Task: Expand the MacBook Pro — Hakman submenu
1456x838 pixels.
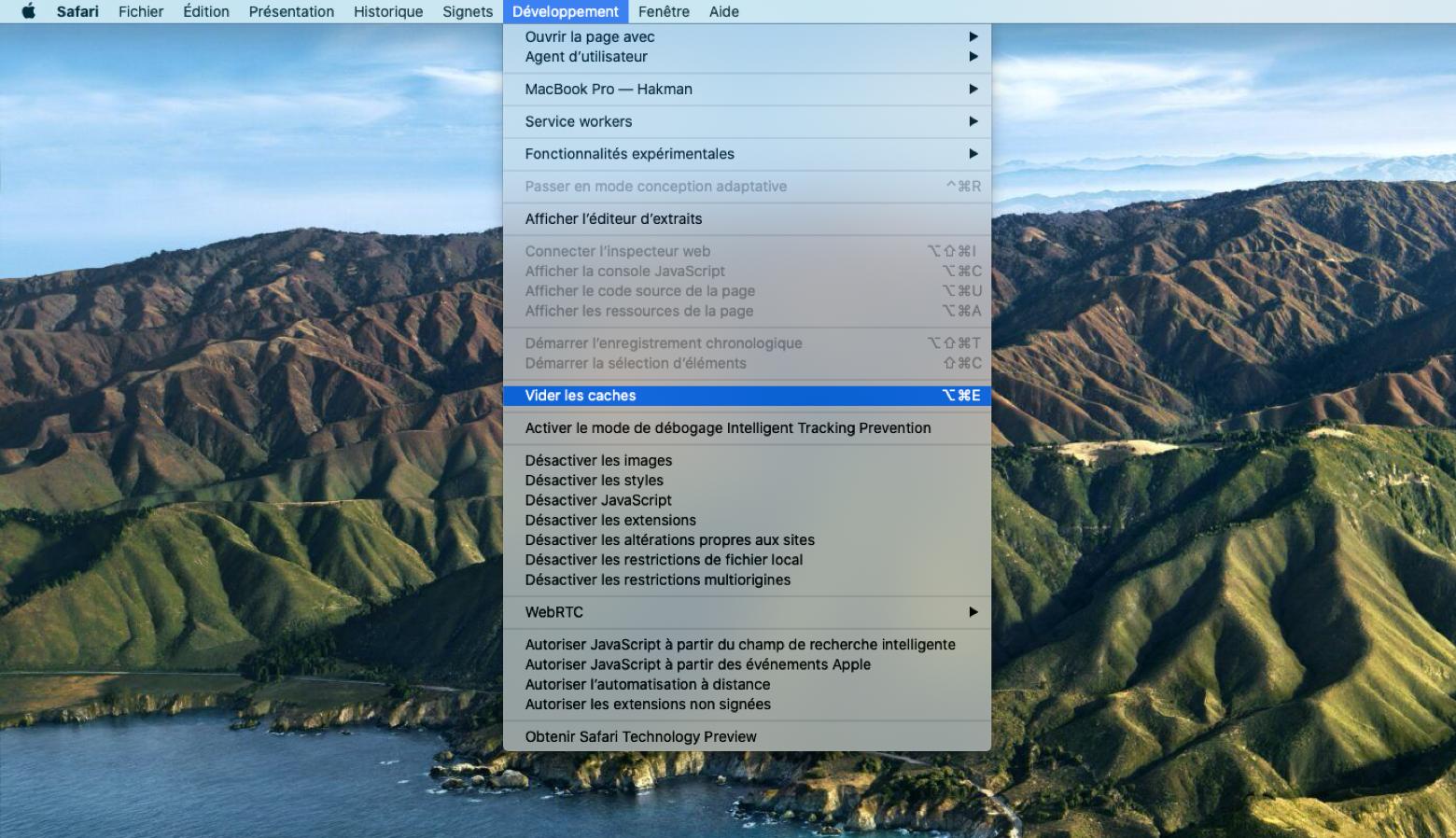Action: coord(747,90)
